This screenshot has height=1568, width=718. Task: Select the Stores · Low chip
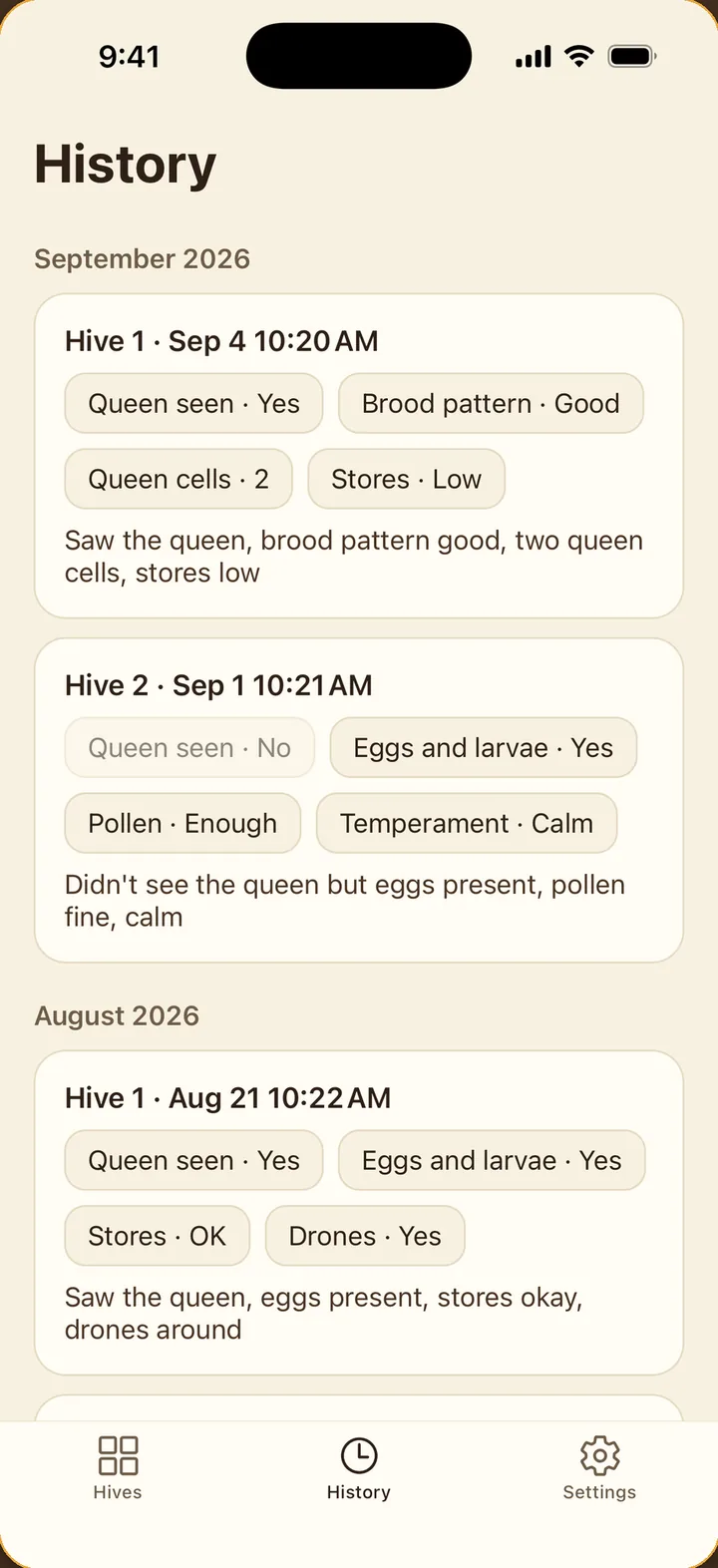[406, 480]
